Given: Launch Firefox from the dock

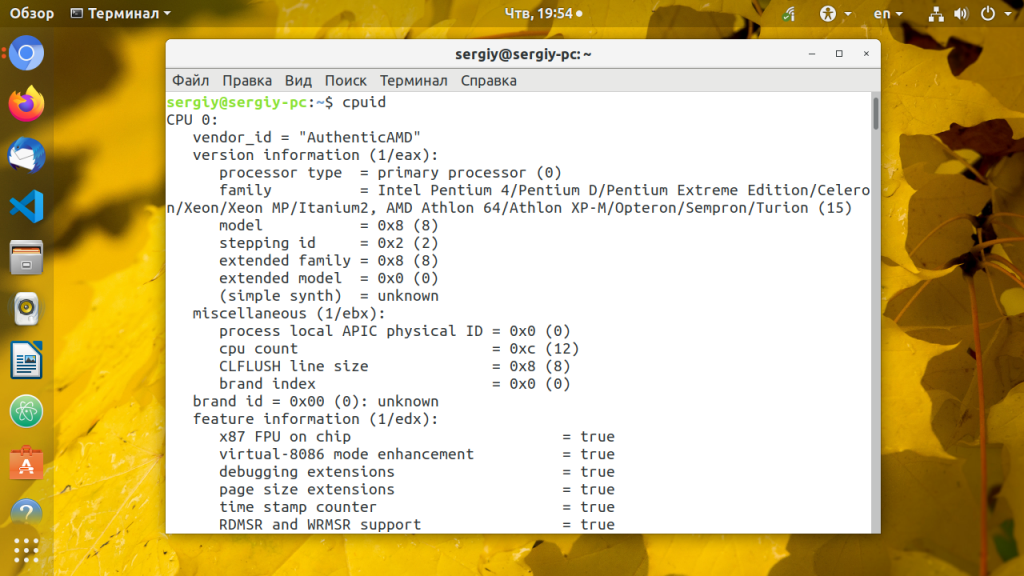Looking at the screenshot, I should coord(27,104).
